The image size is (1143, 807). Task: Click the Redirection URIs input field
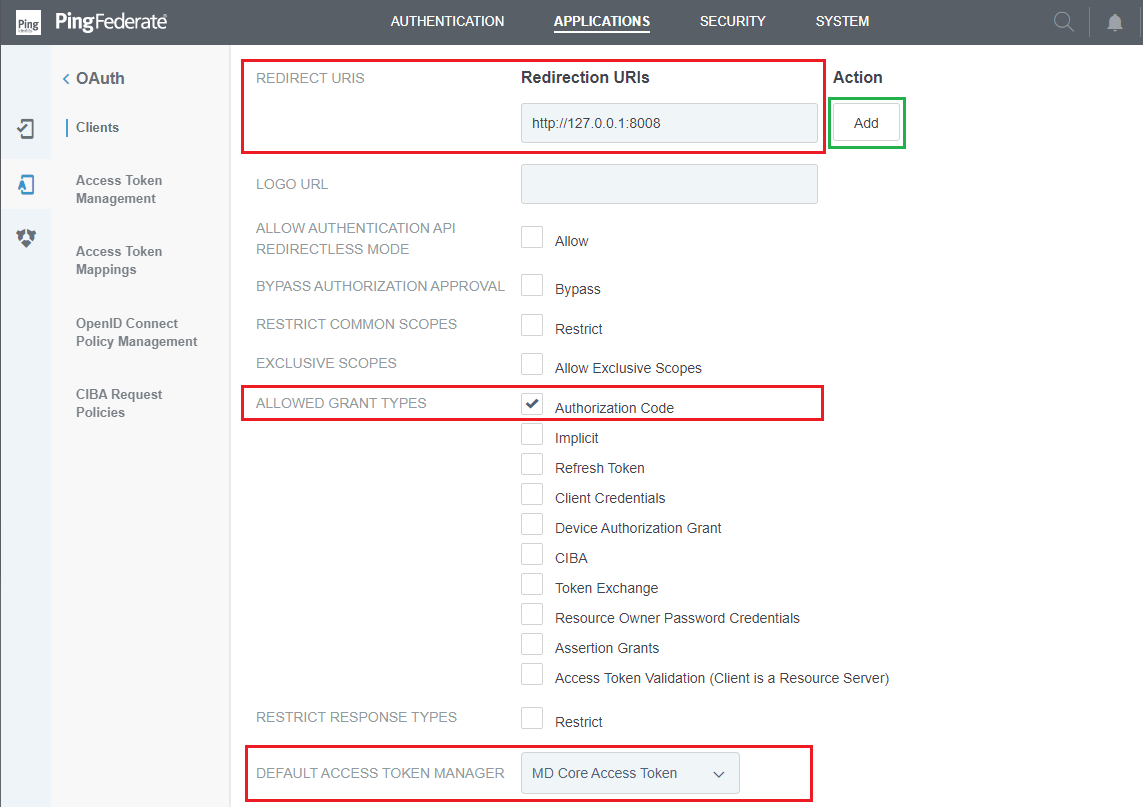(669, 123)
